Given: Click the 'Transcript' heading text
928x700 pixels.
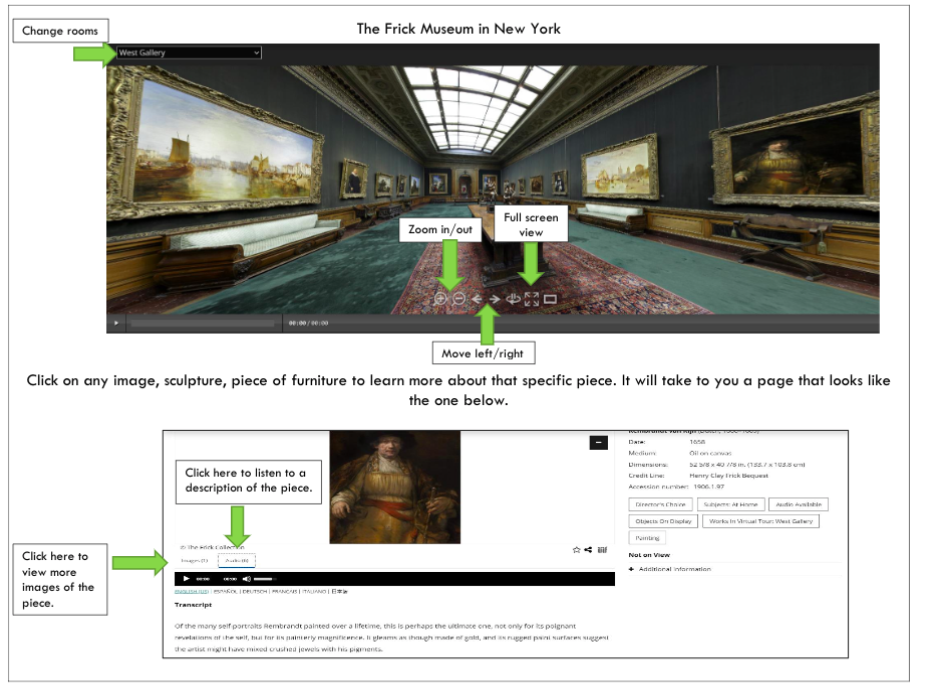Looking at the screenshot, I should click(x=193, y=605).
